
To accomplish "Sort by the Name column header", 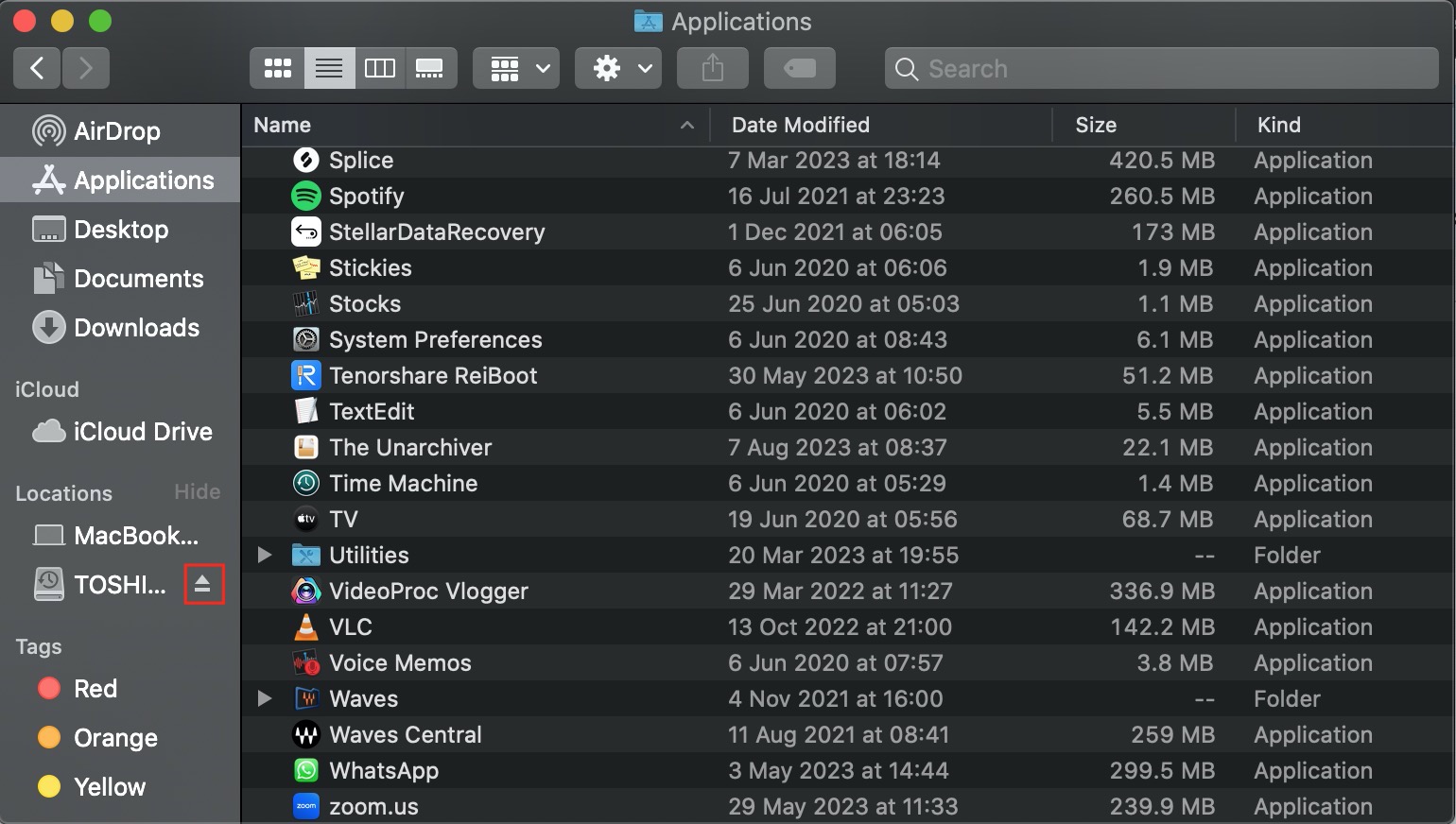I will tap(476, 125).
